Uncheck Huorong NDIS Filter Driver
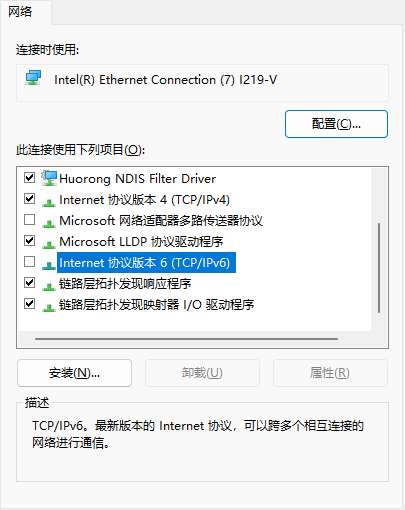 pyautogui.click(x=30, y=178)
